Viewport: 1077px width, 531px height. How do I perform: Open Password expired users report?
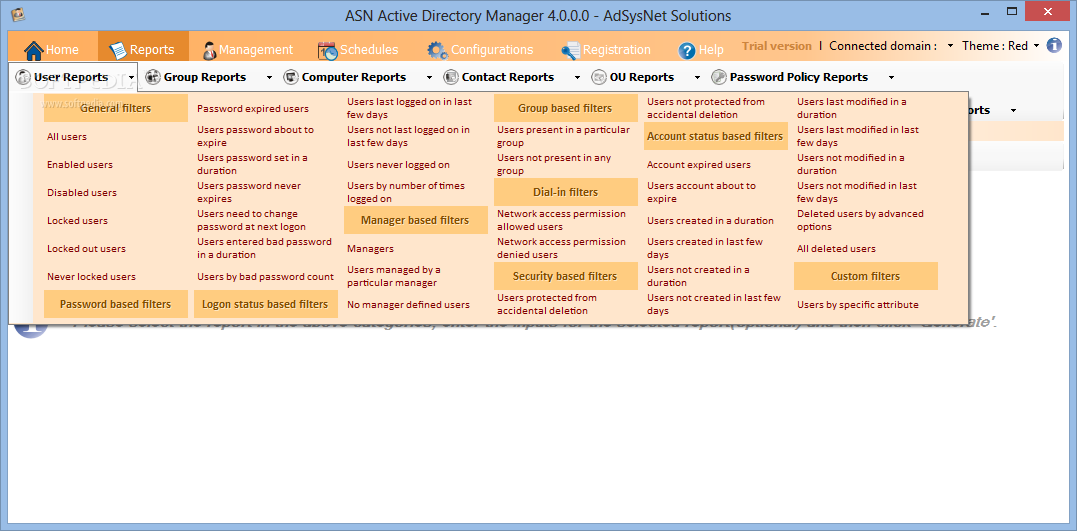pos(253,109)
